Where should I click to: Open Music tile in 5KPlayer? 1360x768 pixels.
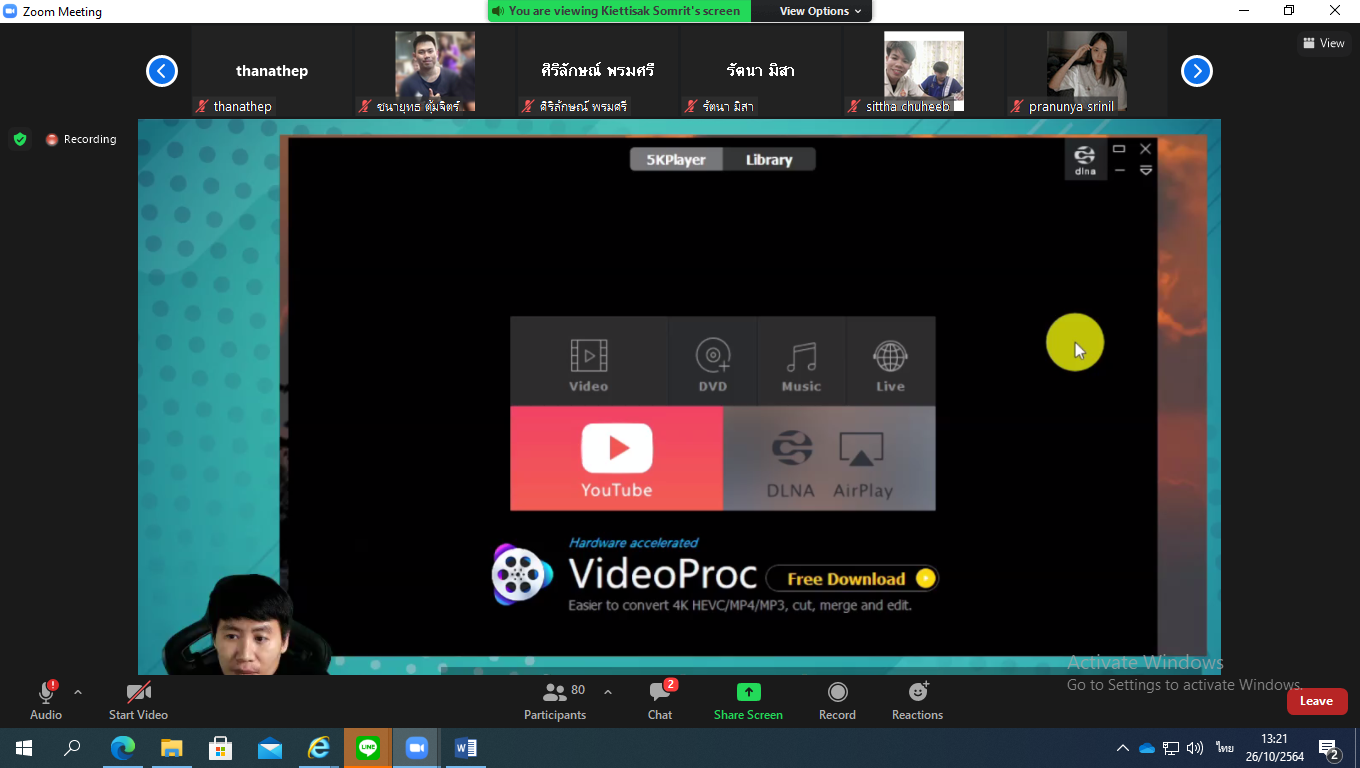801,362
